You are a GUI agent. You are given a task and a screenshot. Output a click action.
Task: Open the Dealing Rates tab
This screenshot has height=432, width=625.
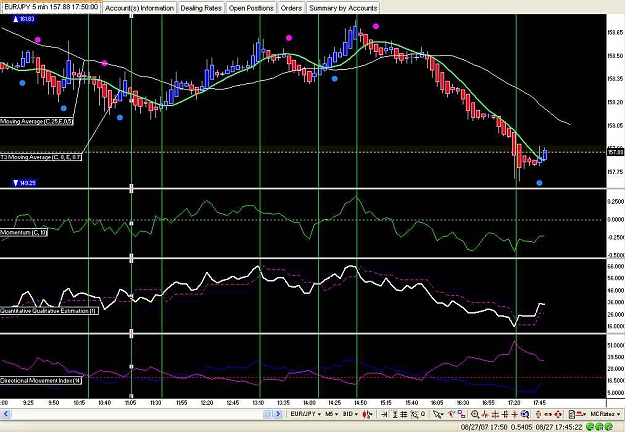click(201, 8)
